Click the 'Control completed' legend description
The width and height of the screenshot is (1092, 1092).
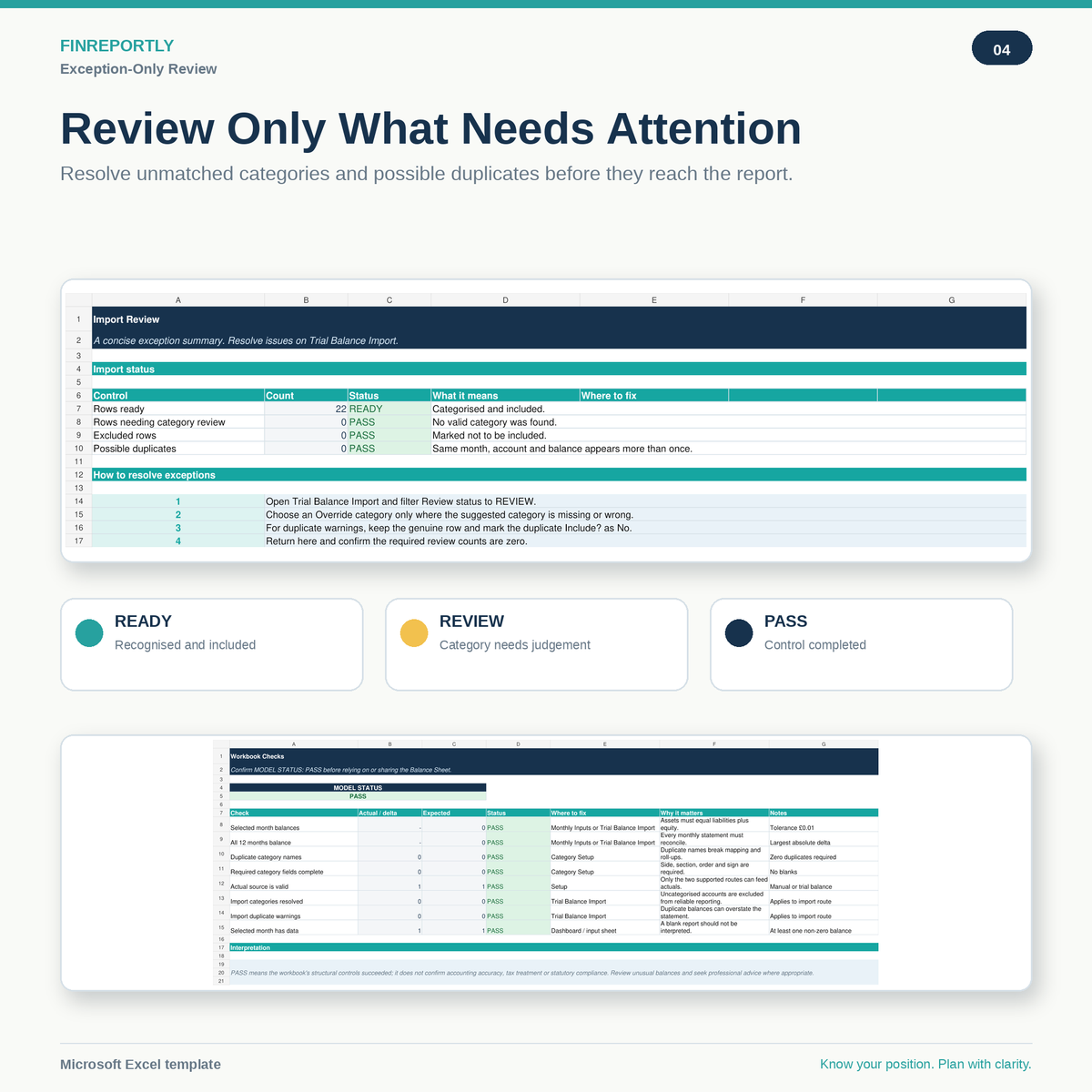[x=815, y=645]
